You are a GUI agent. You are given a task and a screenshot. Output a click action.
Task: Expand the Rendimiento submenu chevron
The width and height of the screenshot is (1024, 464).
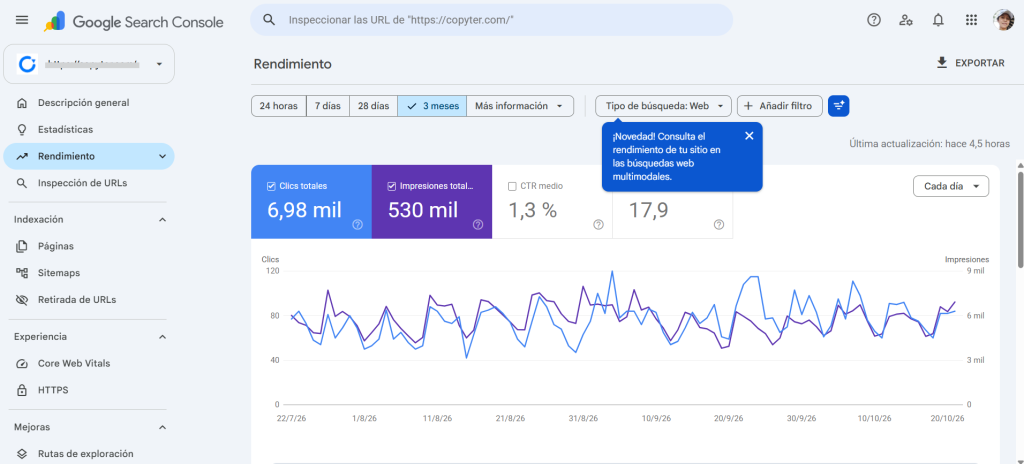pos(163,156)
